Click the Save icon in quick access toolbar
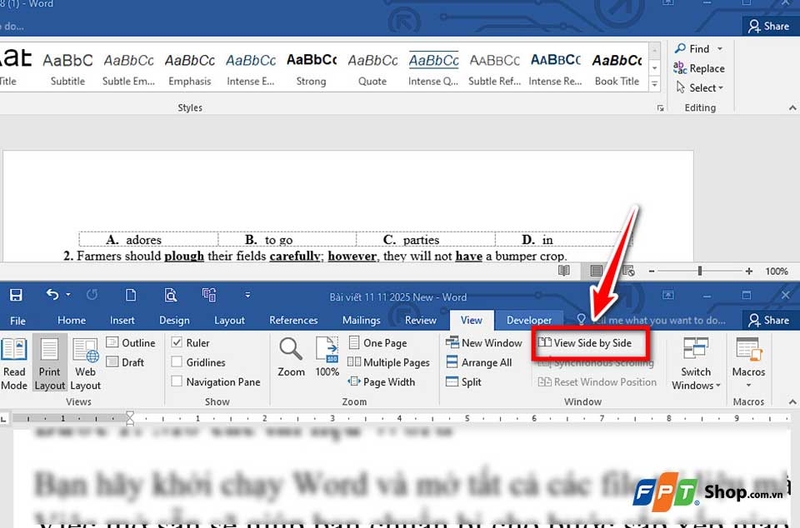The width and height of the screenshot is (800, 528). pos(16,295)
